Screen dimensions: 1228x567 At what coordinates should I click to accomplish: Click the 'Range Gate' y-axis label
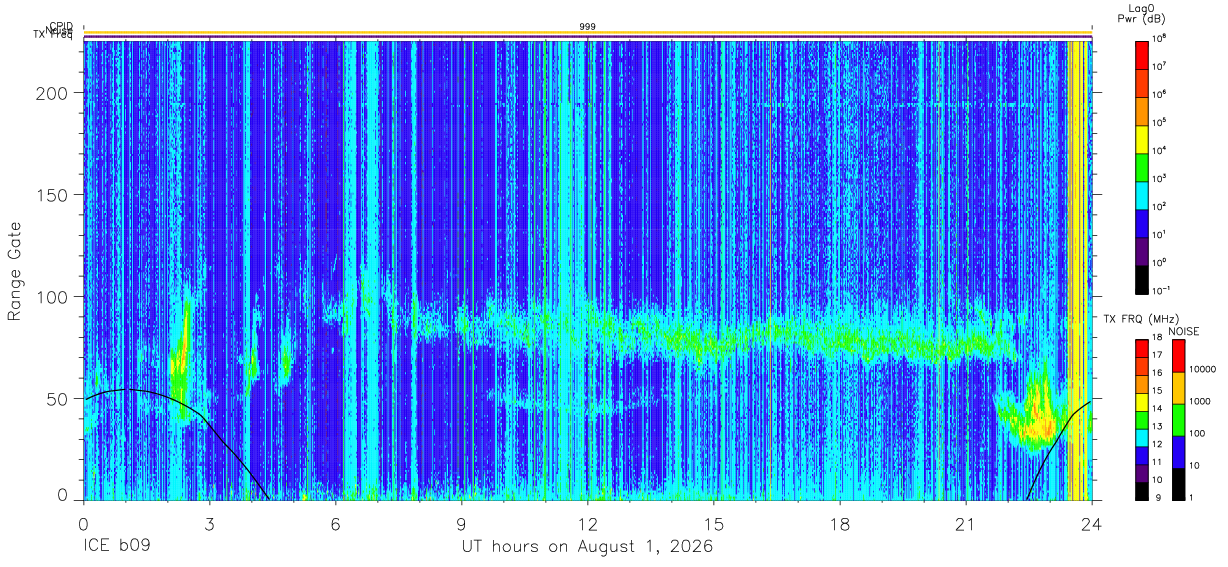[x=15, y=271]
